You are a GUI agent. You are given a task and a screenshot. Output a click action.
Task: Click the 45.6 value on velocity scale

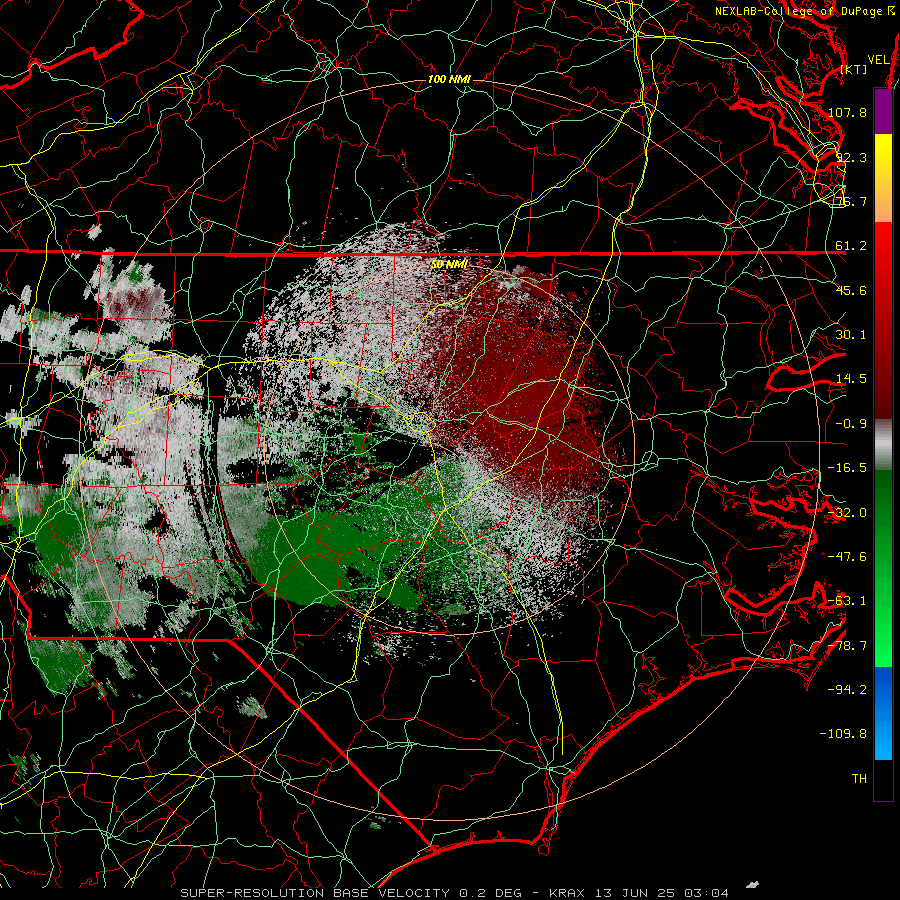click(851, 290)
